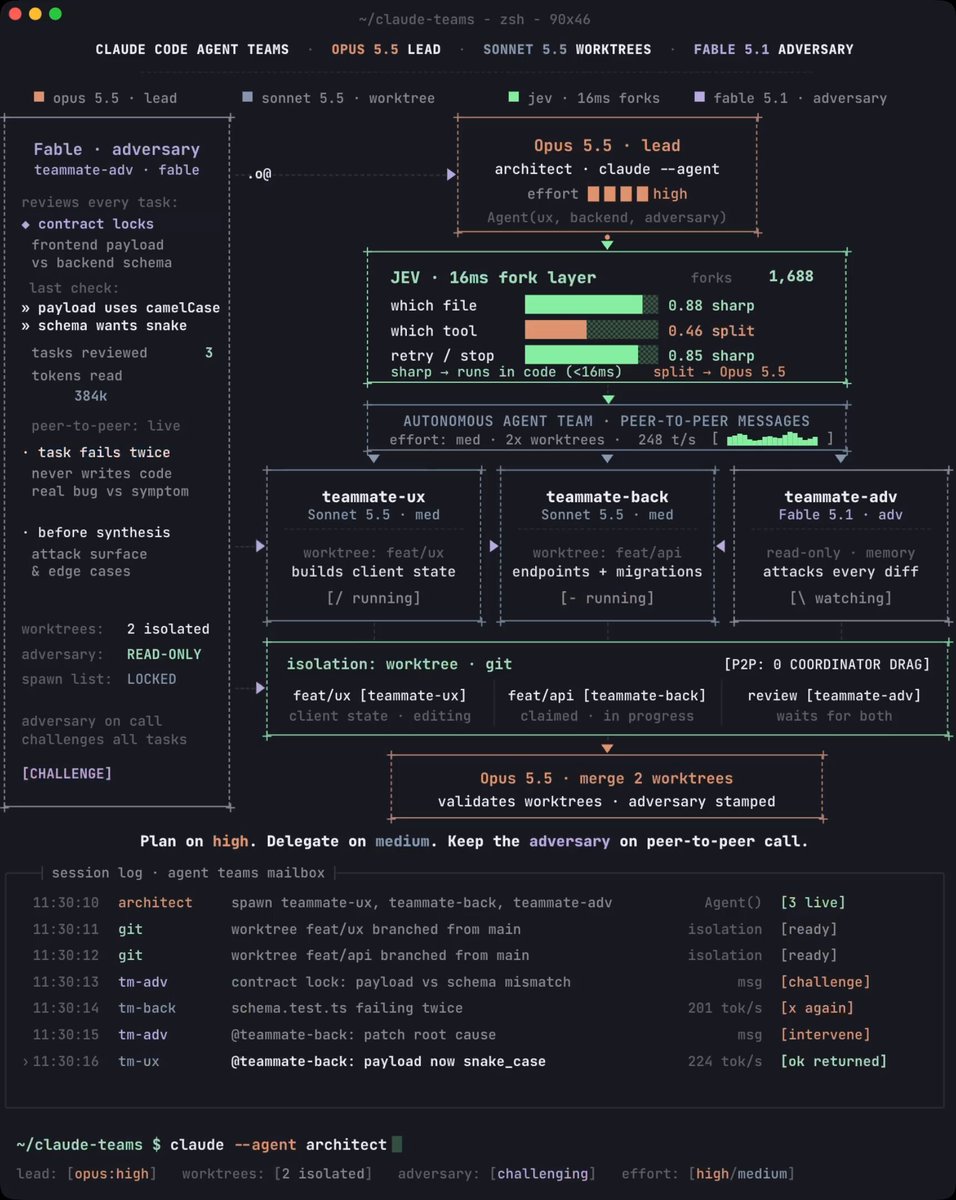Click the yellow macOS minimize dot
Screen dimensions: 956x1200
[x=35, y=14]
